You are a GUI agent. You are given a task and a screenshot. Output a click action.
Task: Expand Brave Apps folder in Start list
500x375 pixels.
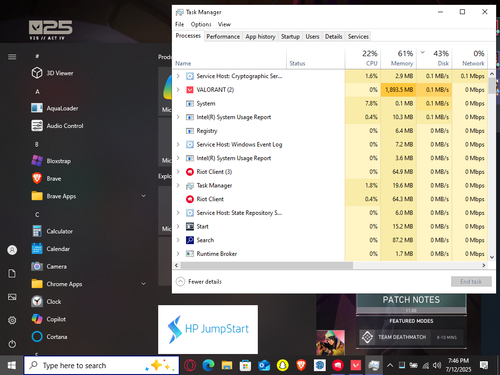click(144, 196)
